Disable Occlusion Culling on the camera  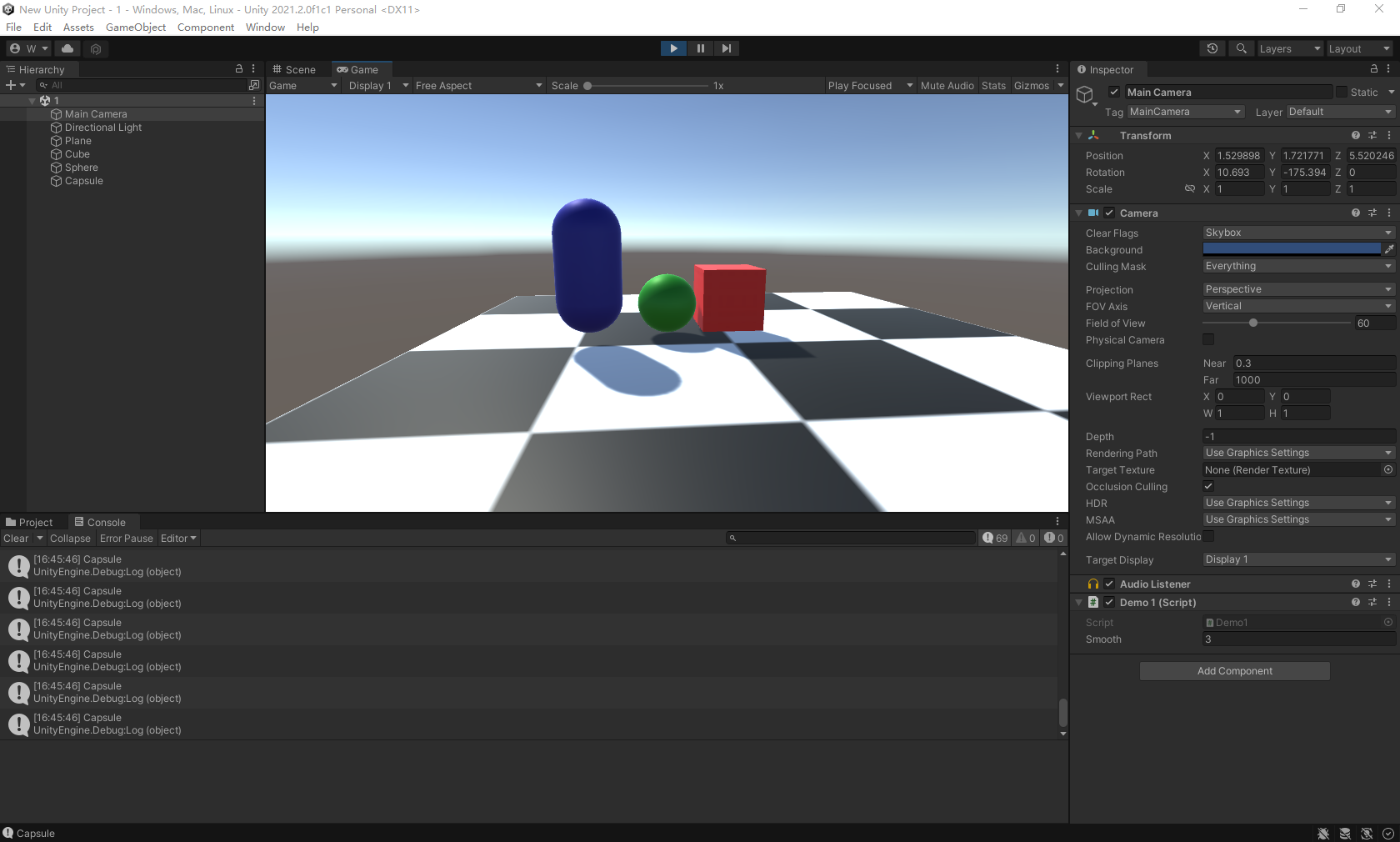click(1208, 486)
